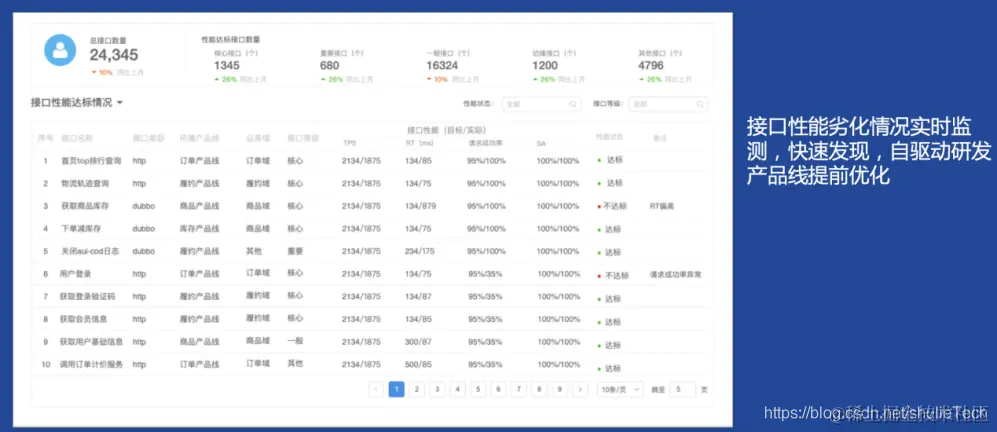Image resolution: width=997 pixels, height=432 pixels.
Task: Go to page 5 in pagination
Action: click(478, 389)
